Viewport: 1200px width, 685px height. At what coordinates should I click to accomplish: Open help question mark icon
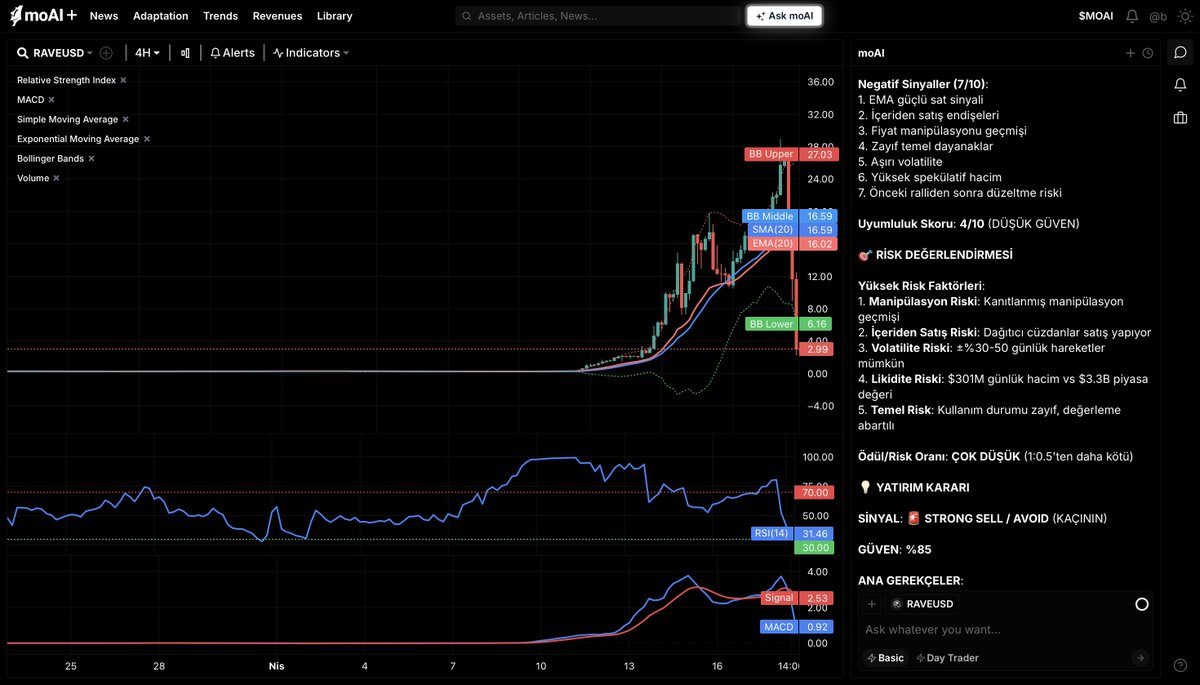tap(1180, 665)
